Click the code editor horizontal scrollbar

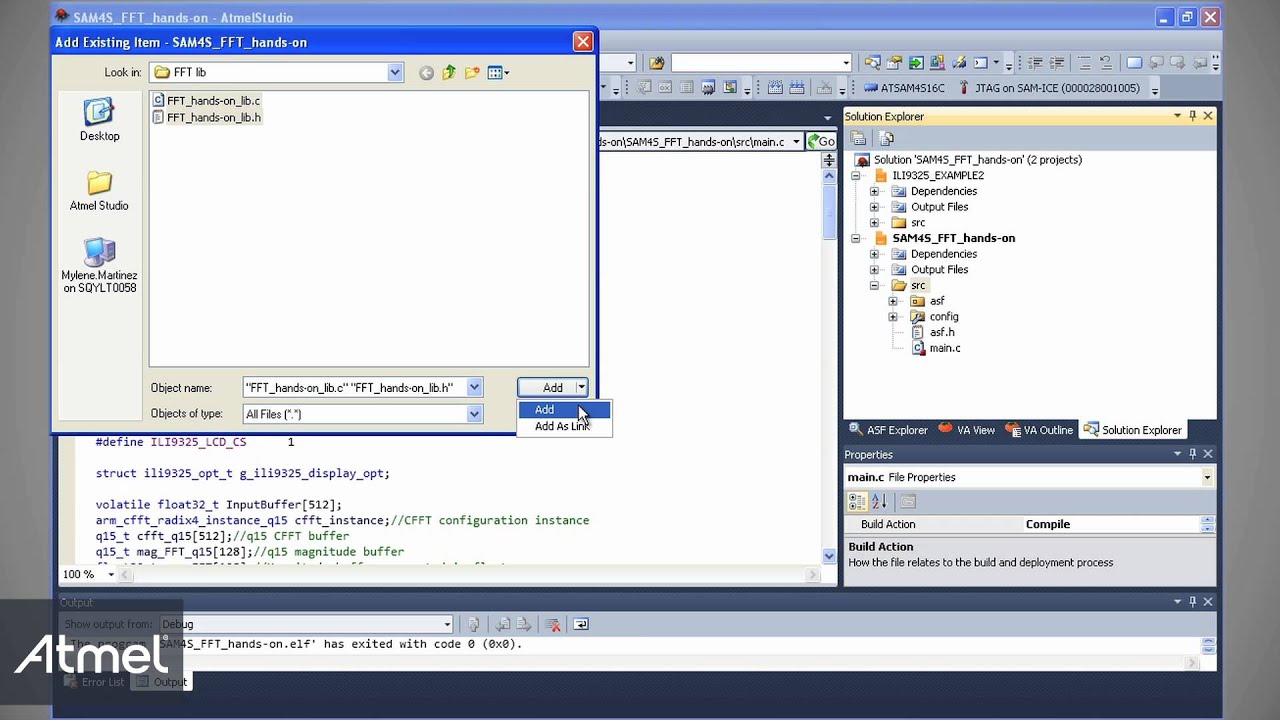[x=469, y=575]
